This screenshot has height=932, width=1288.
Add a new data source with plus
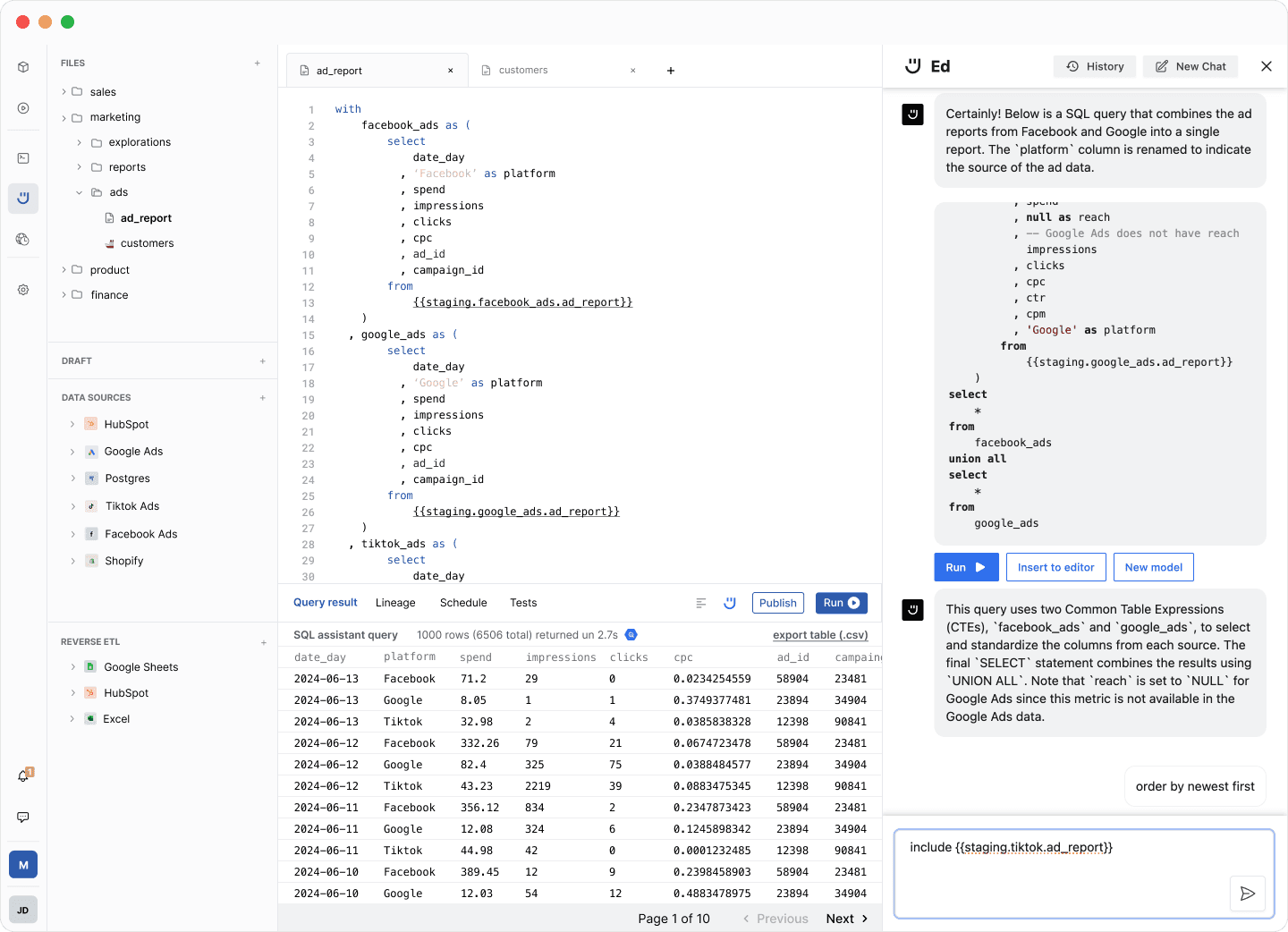pos(262,398)
